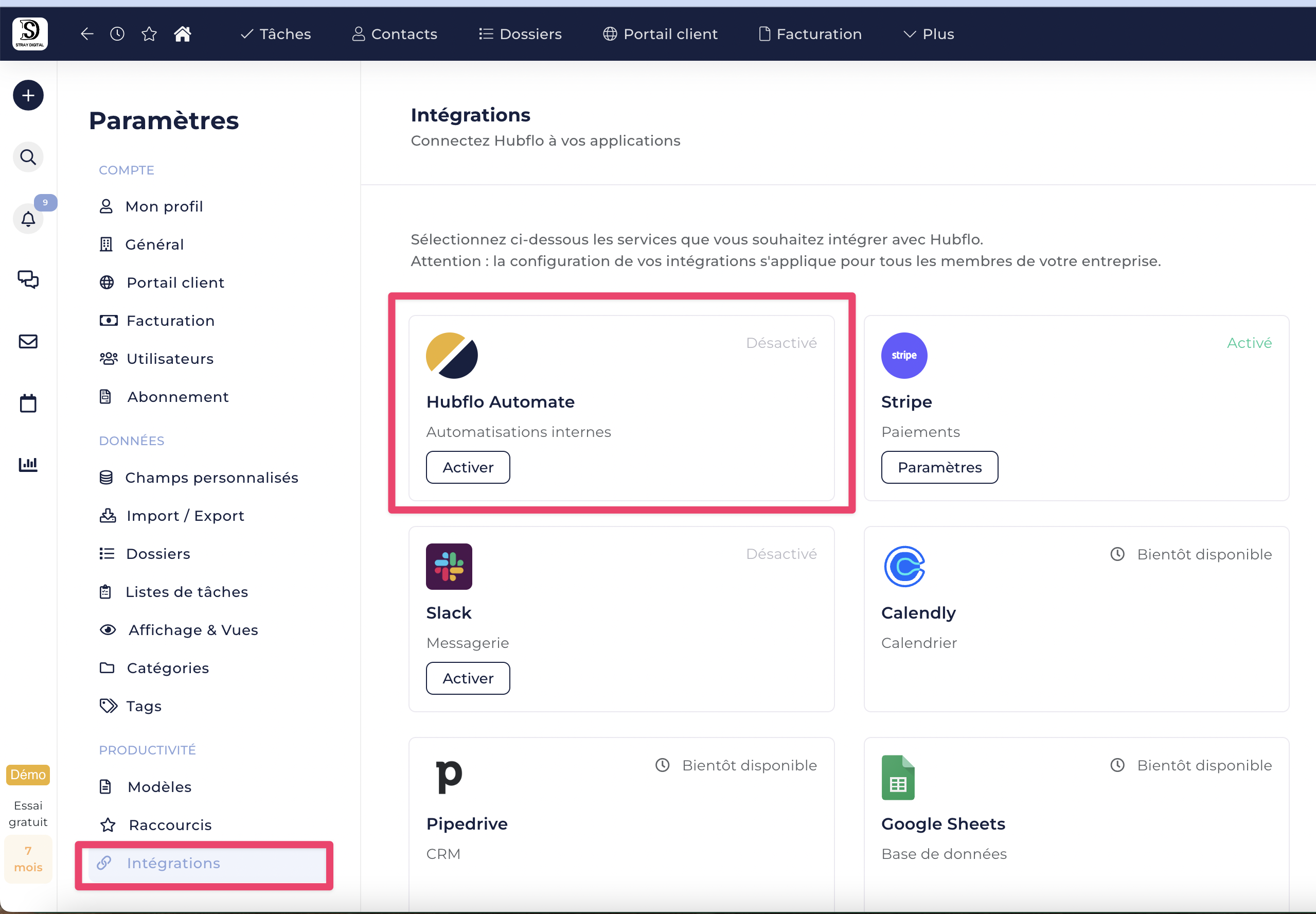
Task: Click Google Sheets Bientôt disponible label
Action: [1190, 766]
